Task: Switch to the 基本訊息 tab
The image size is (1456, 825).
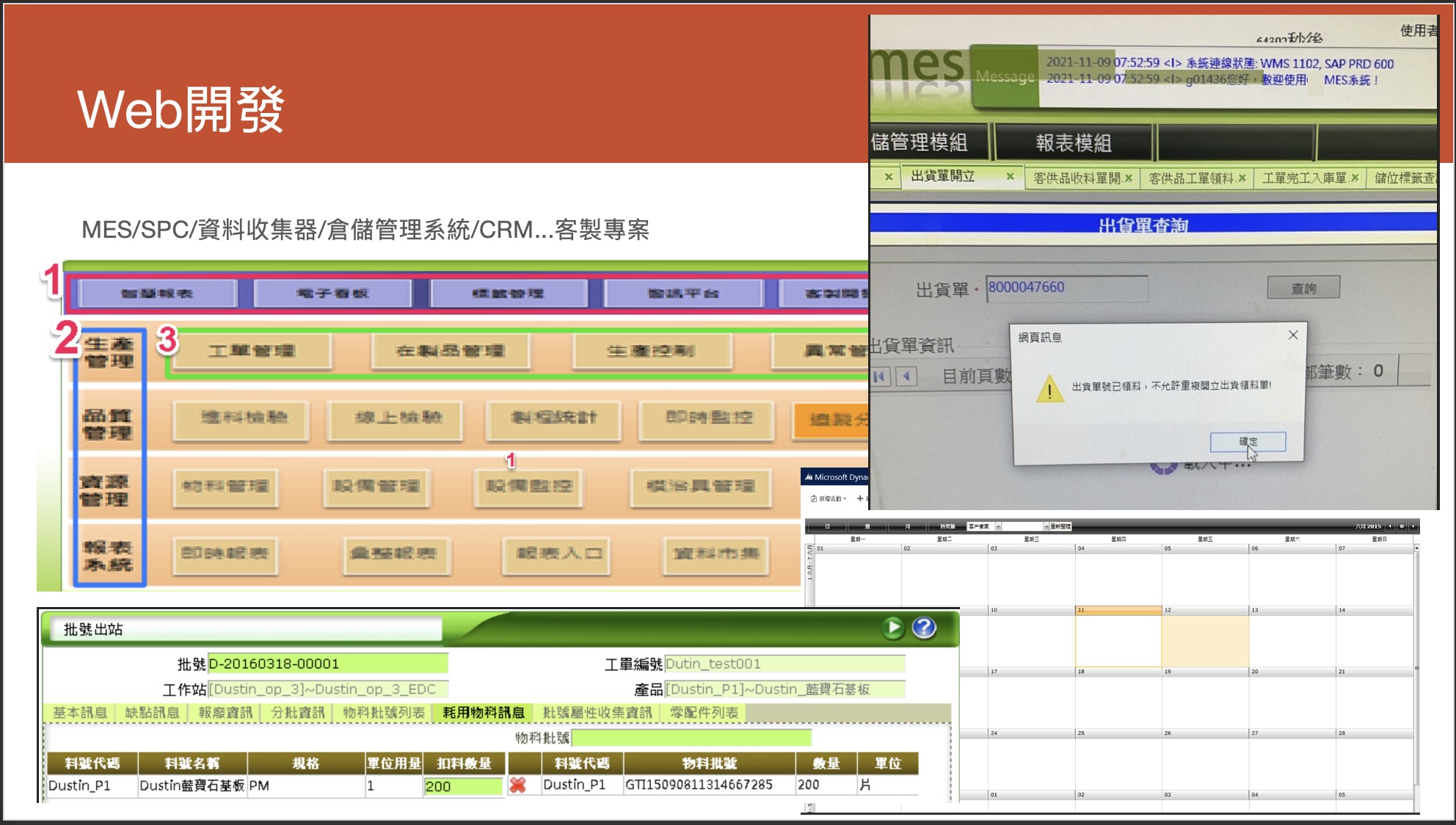Action: click(x=80, y=713)
